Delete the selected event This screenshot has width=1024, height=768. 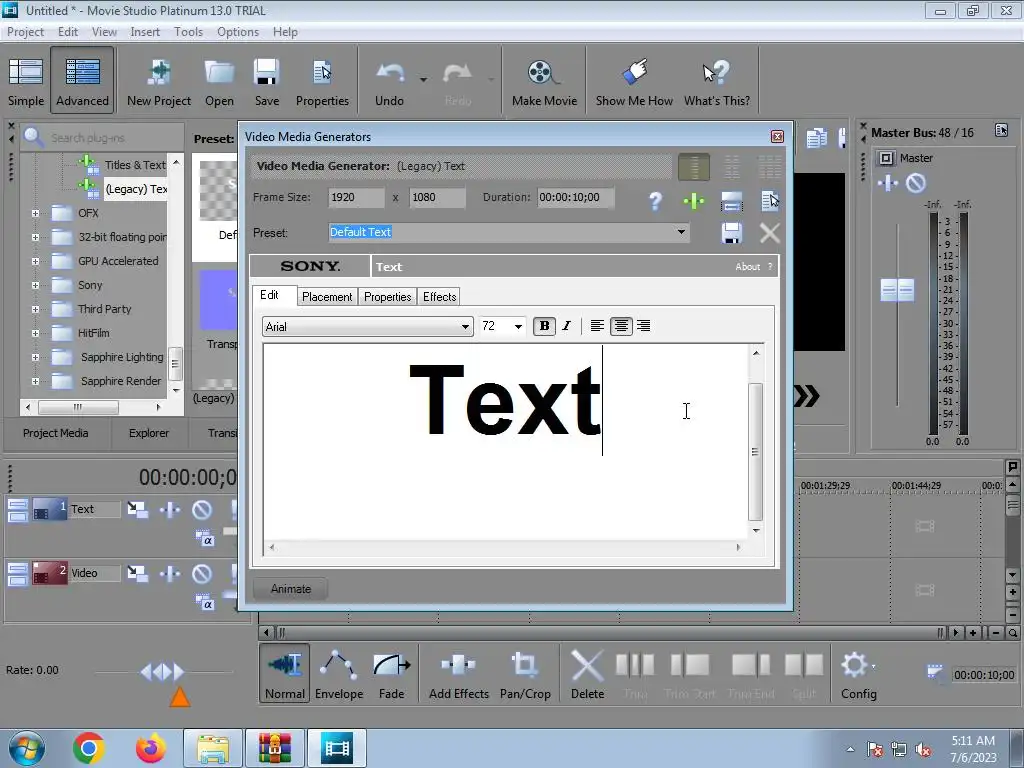tap(587, 673)
